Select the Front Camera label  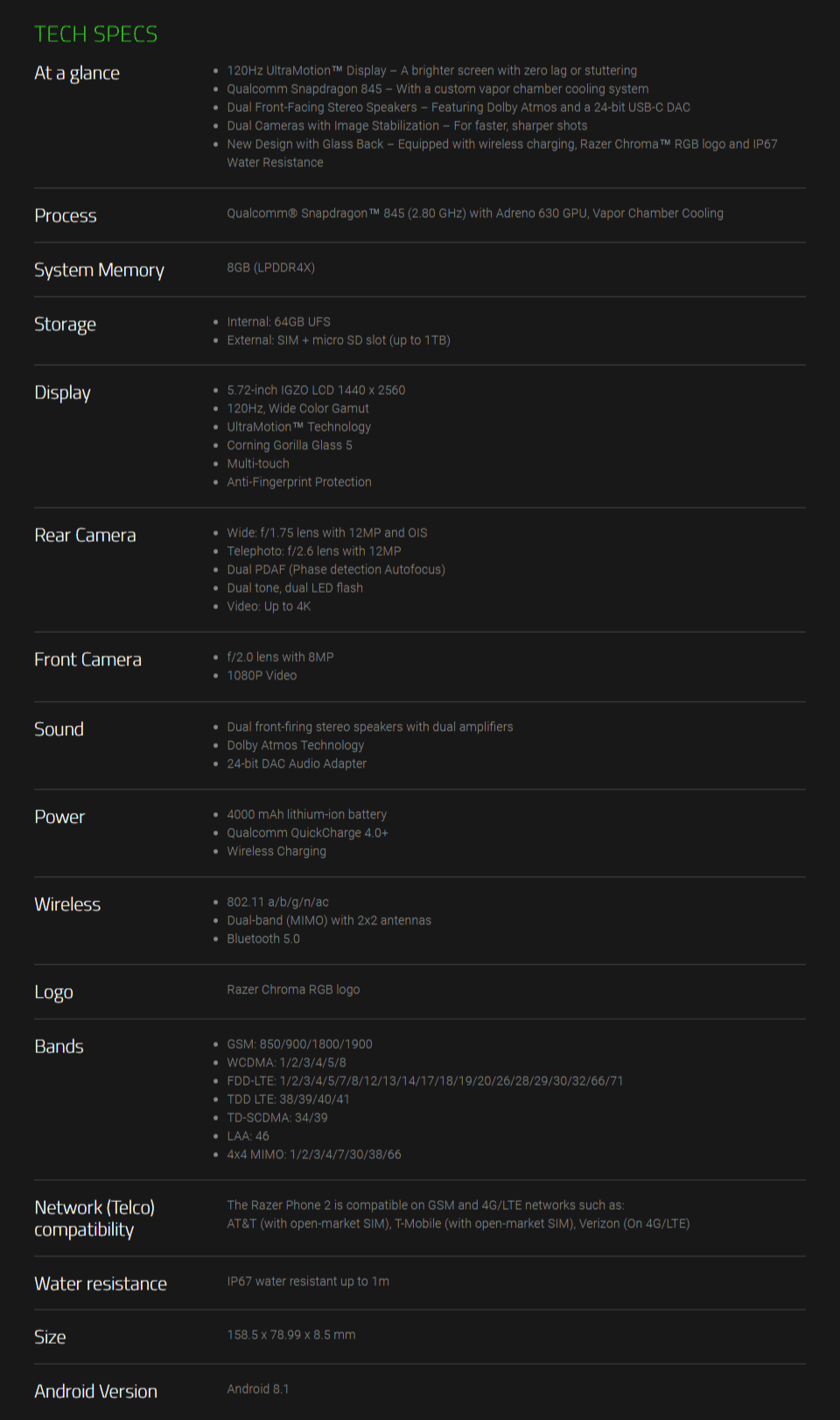87,659
